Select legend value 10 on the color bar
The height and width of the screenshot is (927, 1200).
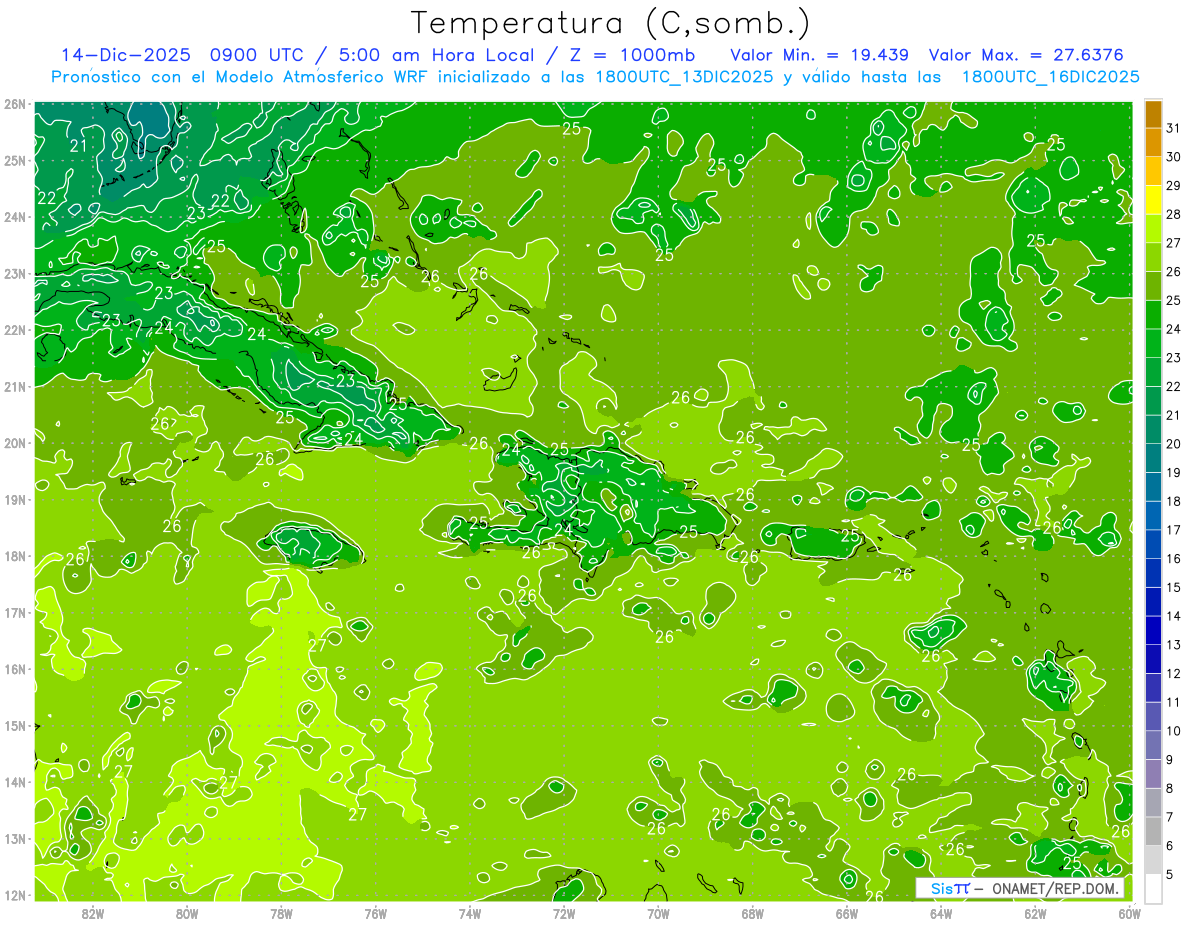1173,731
